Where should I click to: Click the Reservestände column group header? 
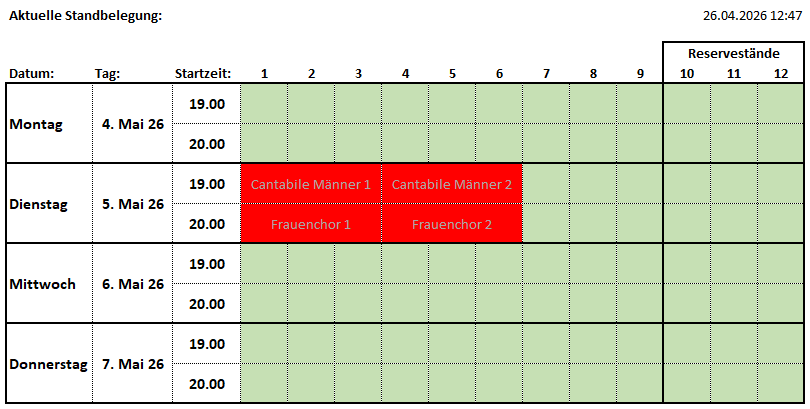(734, 52)
